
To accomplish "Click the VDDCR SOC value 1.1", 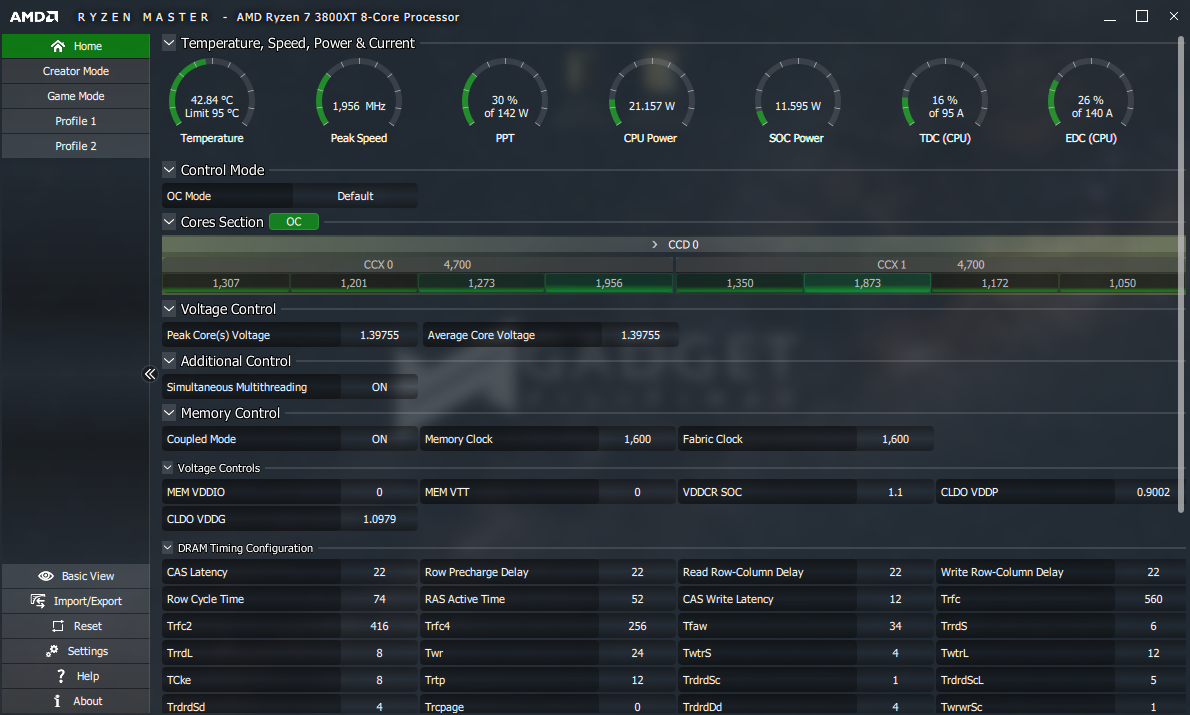I will tap(896, 493).
